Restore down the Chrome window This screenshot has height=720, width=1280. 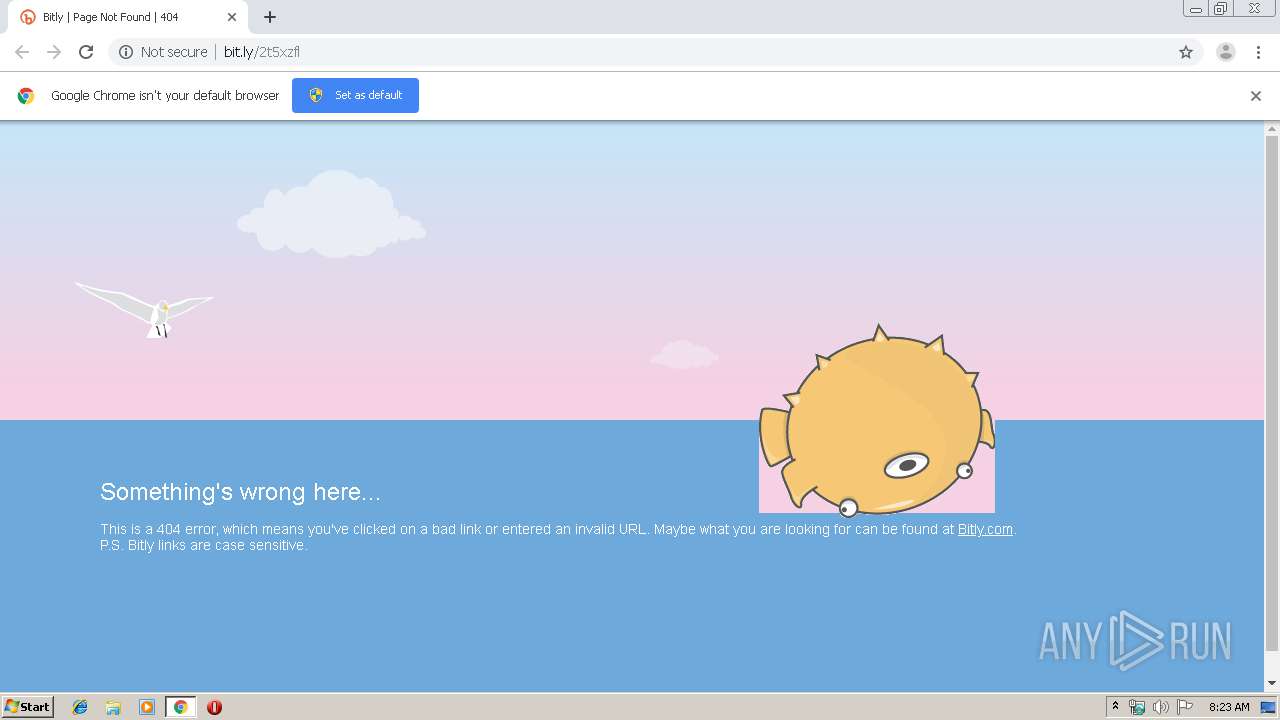[1221, 9]
